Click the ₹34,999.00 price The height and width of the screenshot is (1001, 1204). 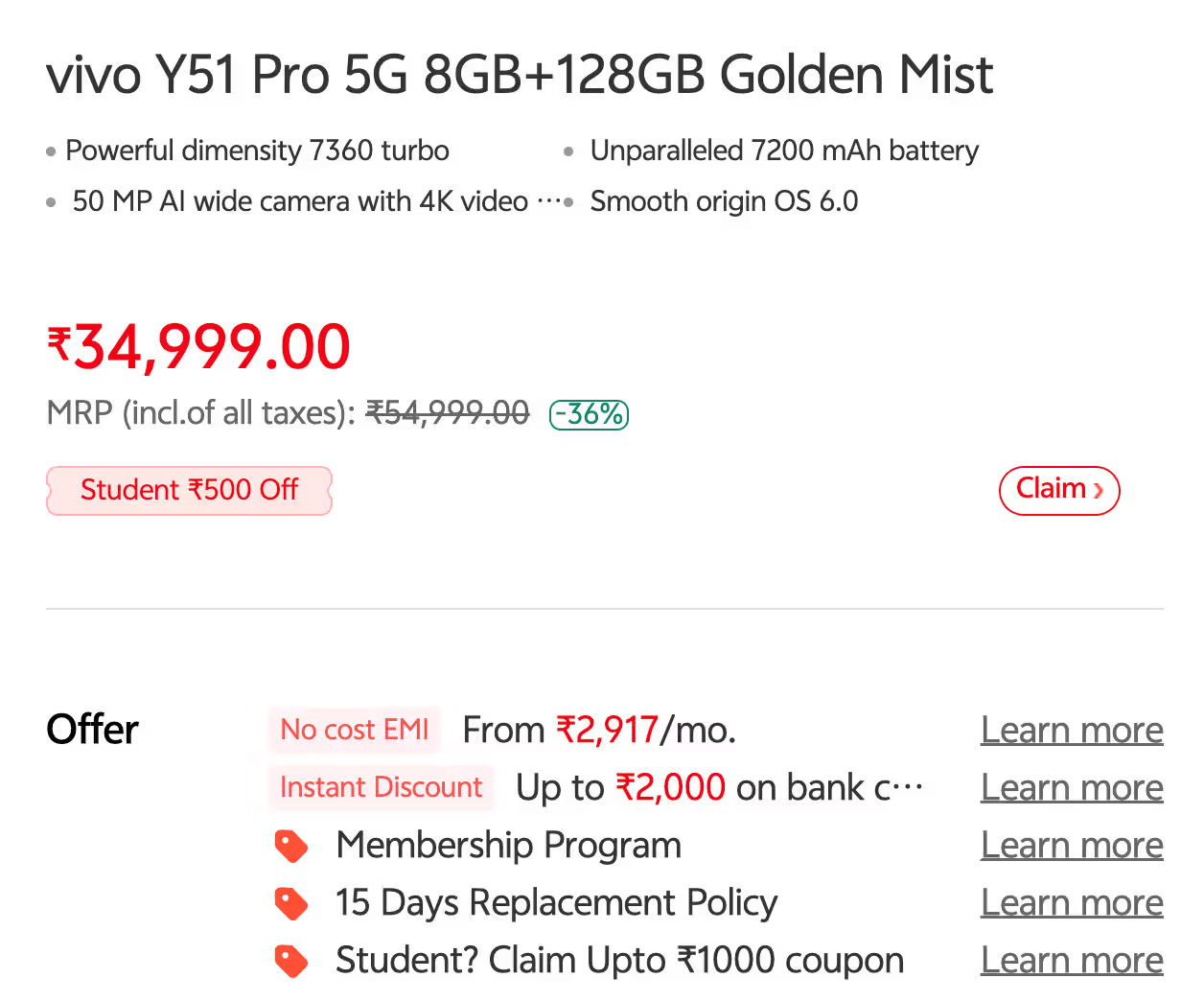(198, 346)
